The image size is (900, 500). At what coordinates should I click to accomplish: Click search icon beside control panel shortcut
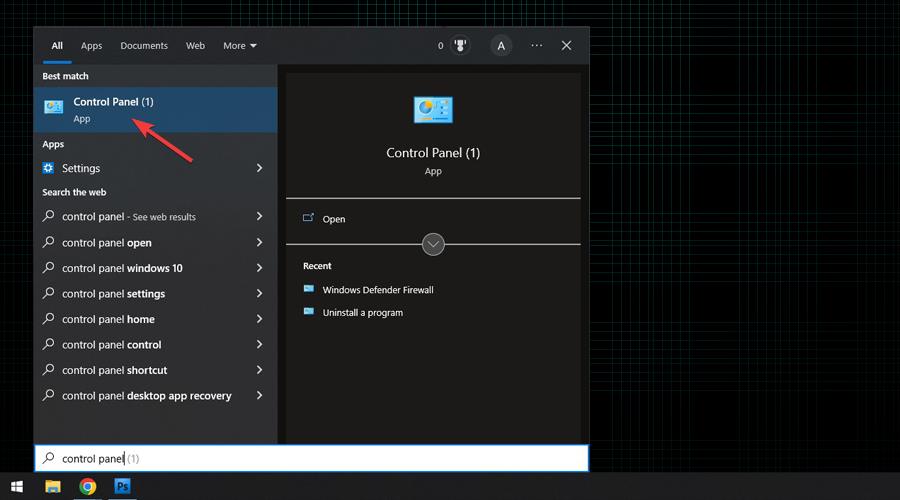(49, 370)
